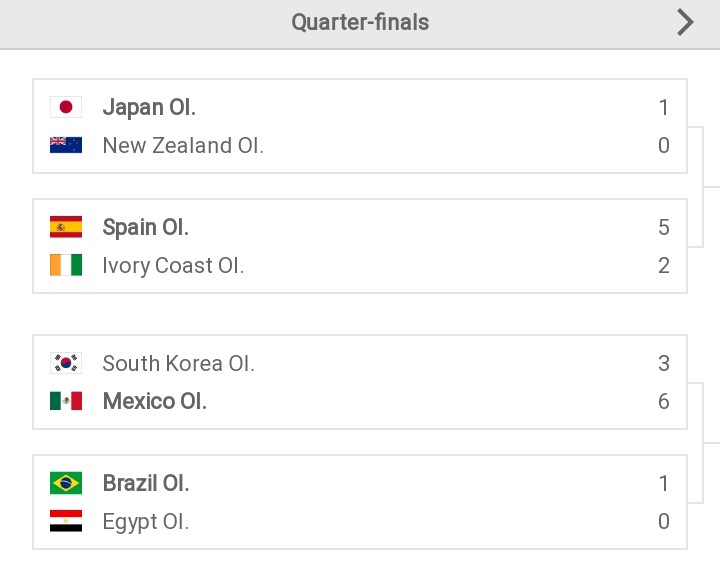Click the Egypt flag icon
Viewport: 720px width, 563px height.
tap(66, 521)
